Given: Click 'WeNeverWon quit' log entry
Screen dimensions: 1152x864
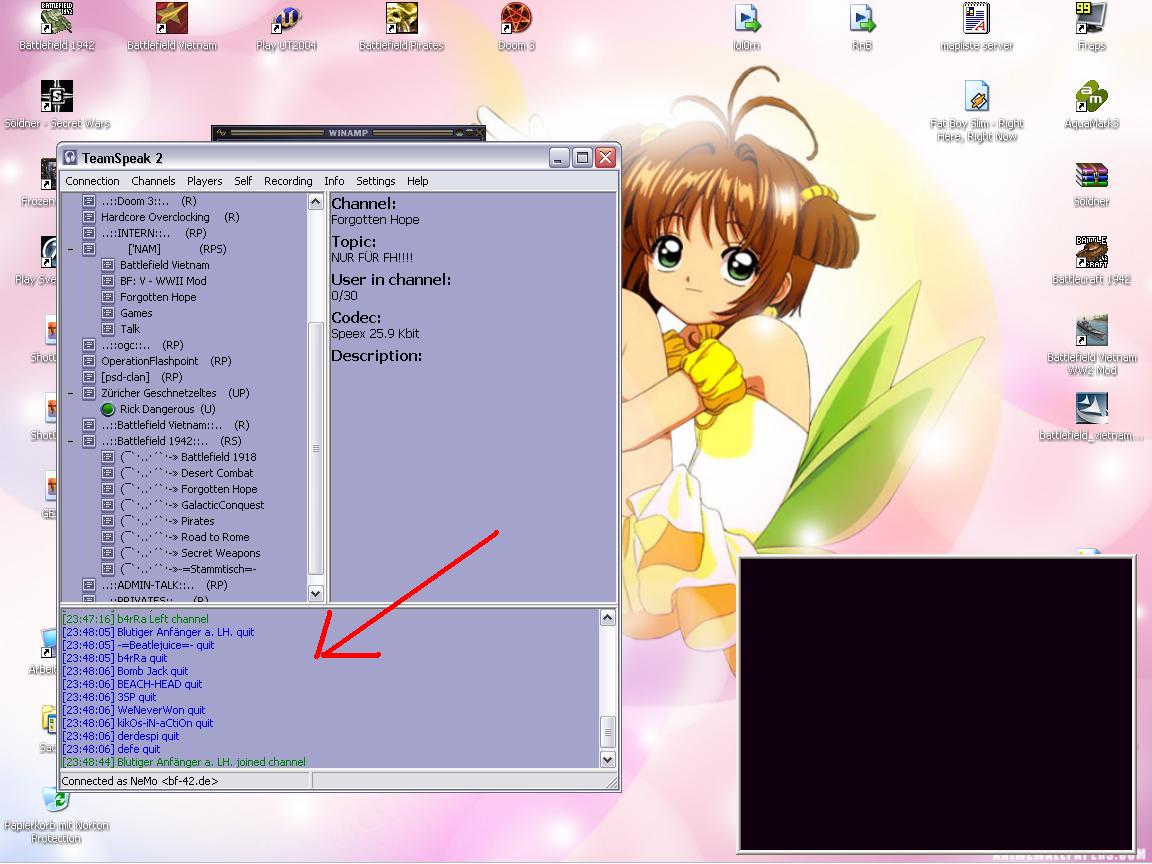Looking at the screenshot, I should [134, 710].
